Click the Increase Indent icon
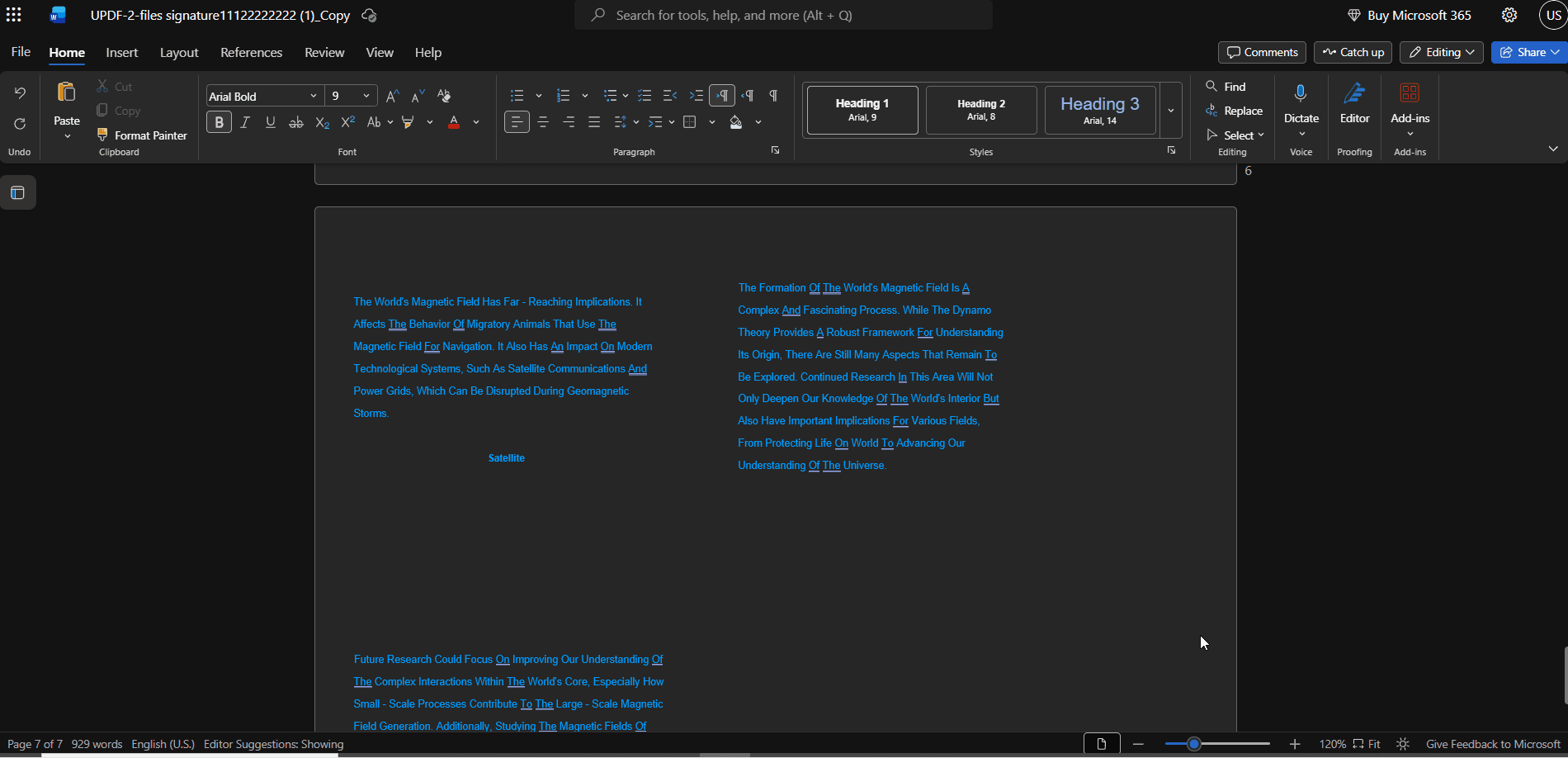This screenshot has width=1568, height=758. 697,96
